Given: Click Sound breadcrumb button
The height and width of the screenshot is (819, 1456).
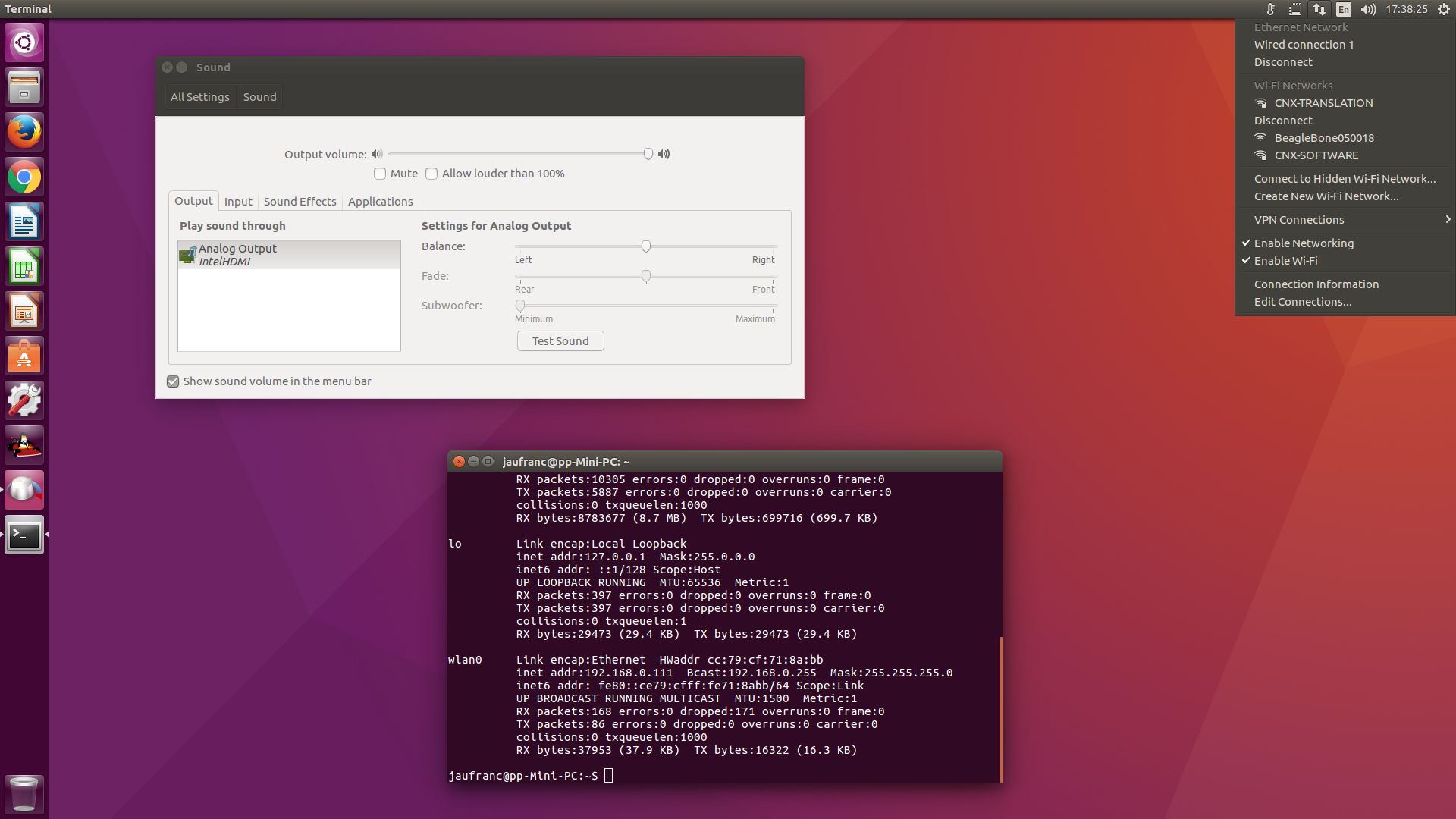Looking at the screenshot, I should (259, 97).
